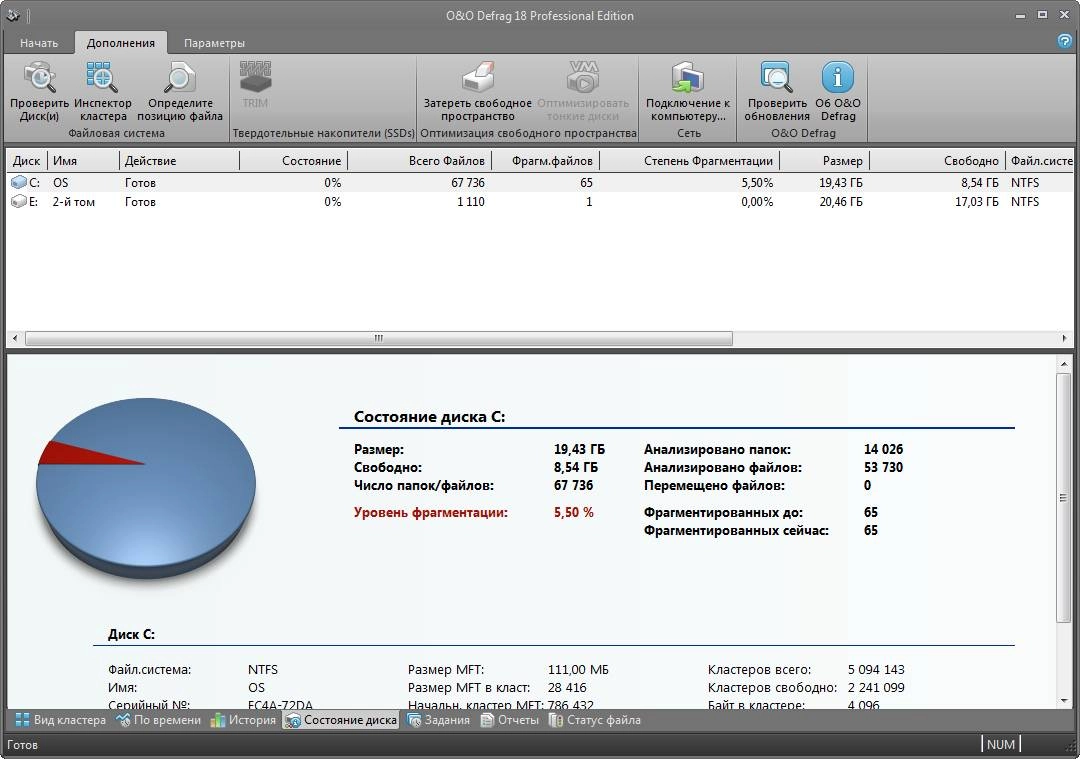Click left arrow of horizontal scrollbar

click(x=14, y=338)
